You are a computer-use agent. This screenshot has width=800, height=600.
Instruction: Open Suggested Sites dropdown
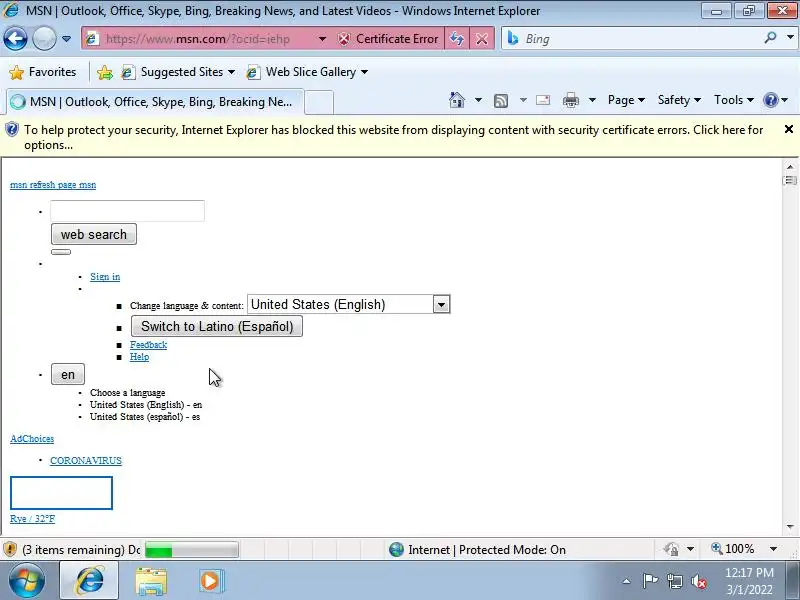[179, 72]
